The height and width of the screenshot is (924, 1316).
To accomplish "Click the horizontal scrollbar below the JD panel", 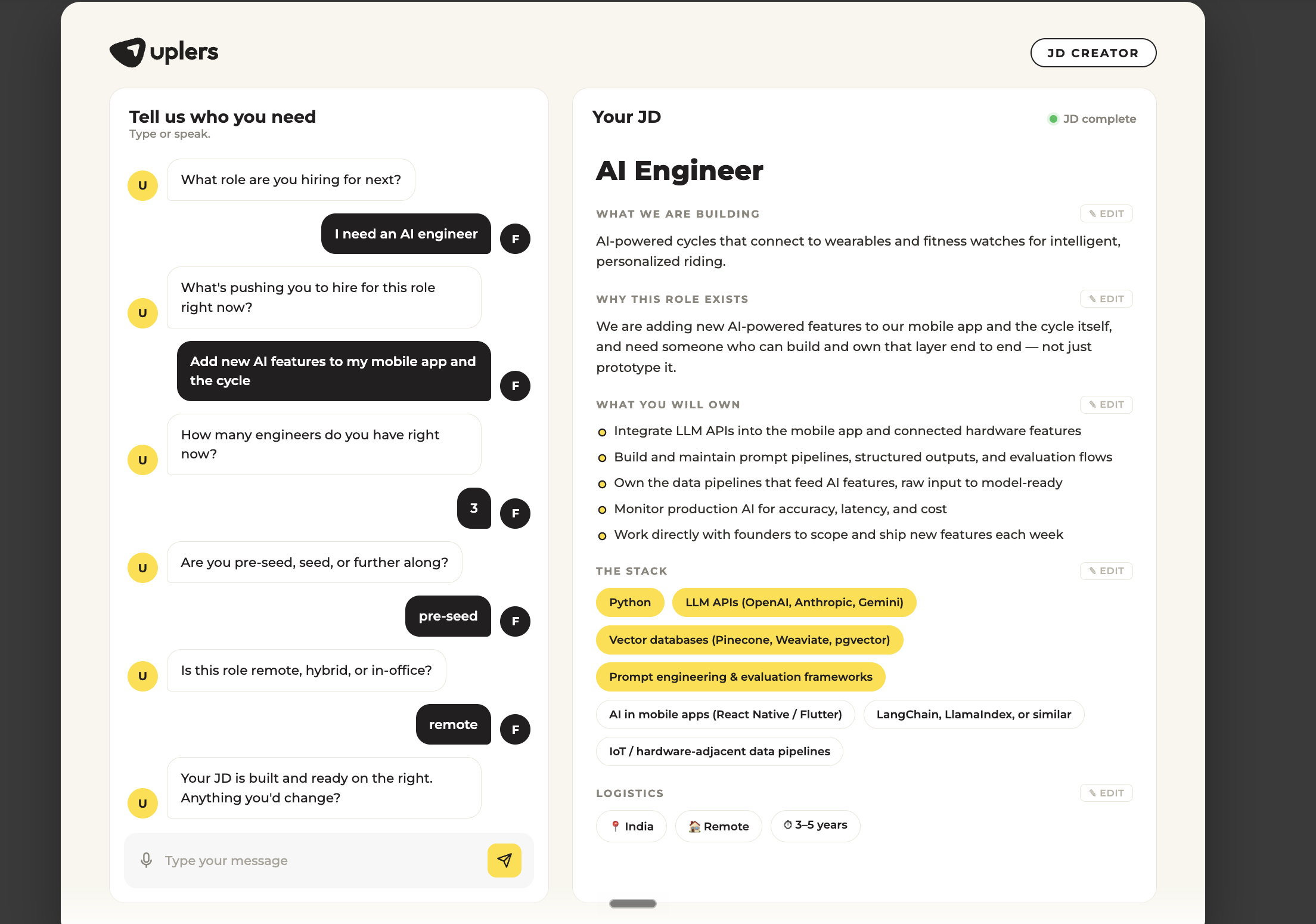I will 633,904.
